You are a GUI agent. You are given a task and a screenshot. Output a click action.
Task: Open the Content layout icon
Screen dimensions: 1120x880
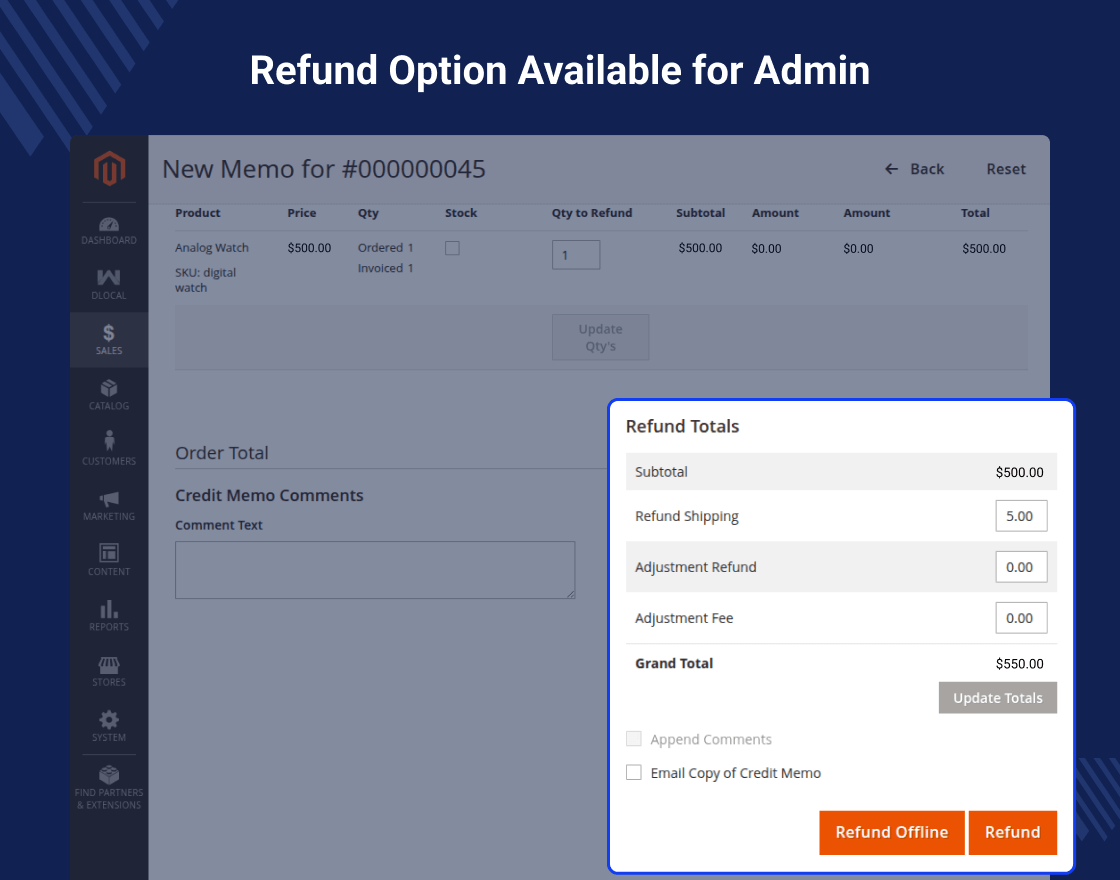[109, 553]
